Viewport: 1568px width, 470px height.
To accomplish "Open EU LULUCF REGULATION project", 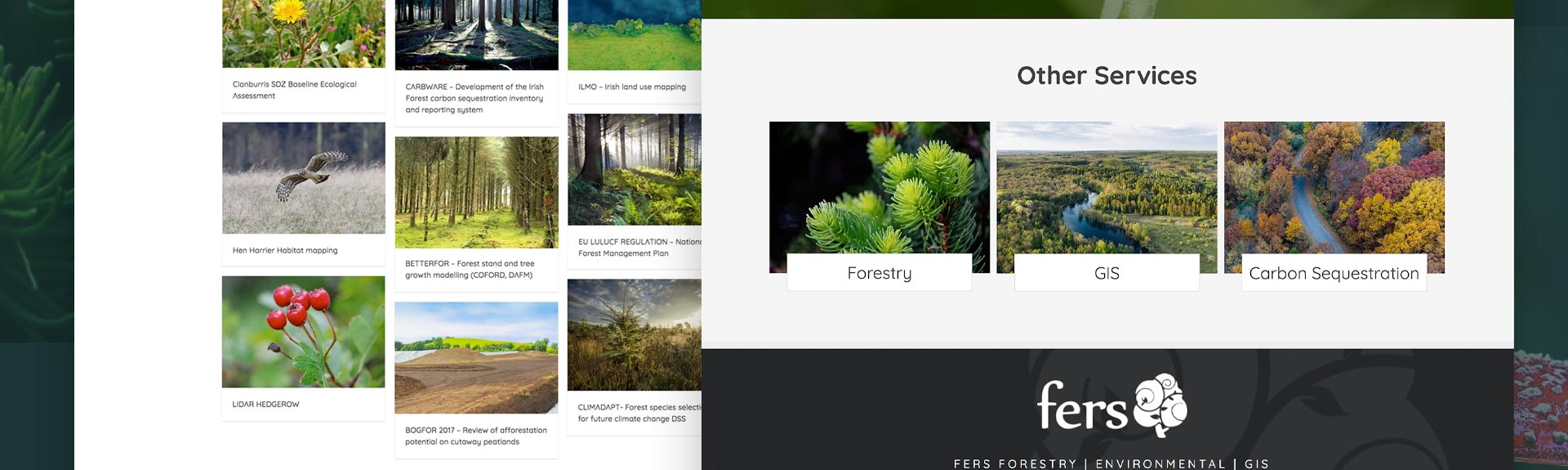I will point(639,248).
